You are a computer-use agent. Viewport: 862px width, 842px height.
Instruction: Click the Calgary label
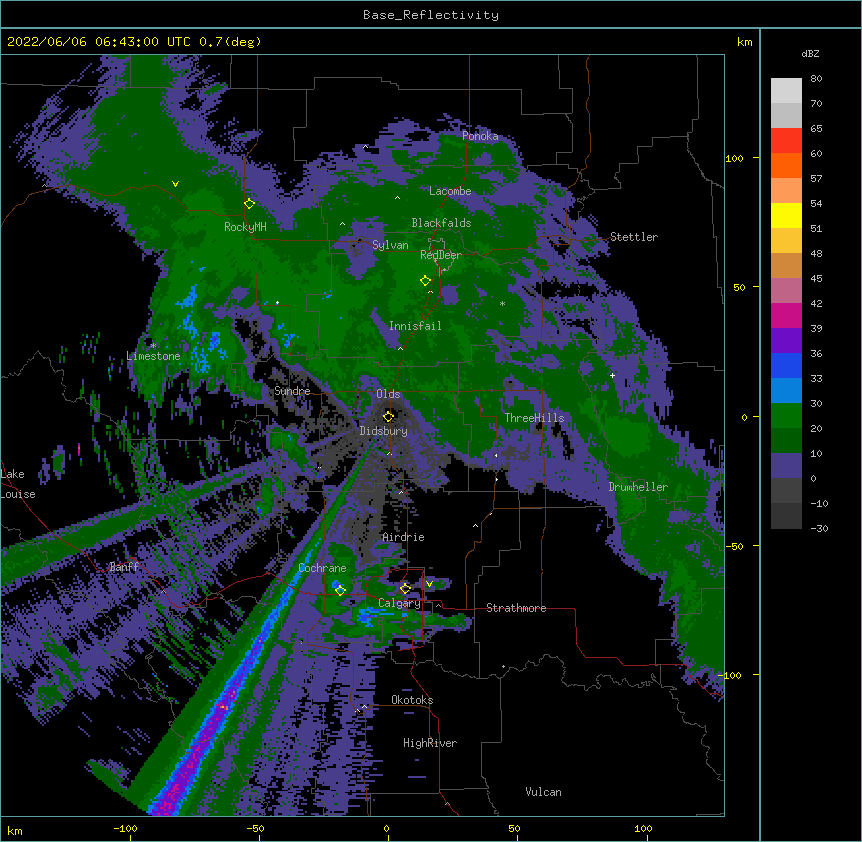[399, 603]
